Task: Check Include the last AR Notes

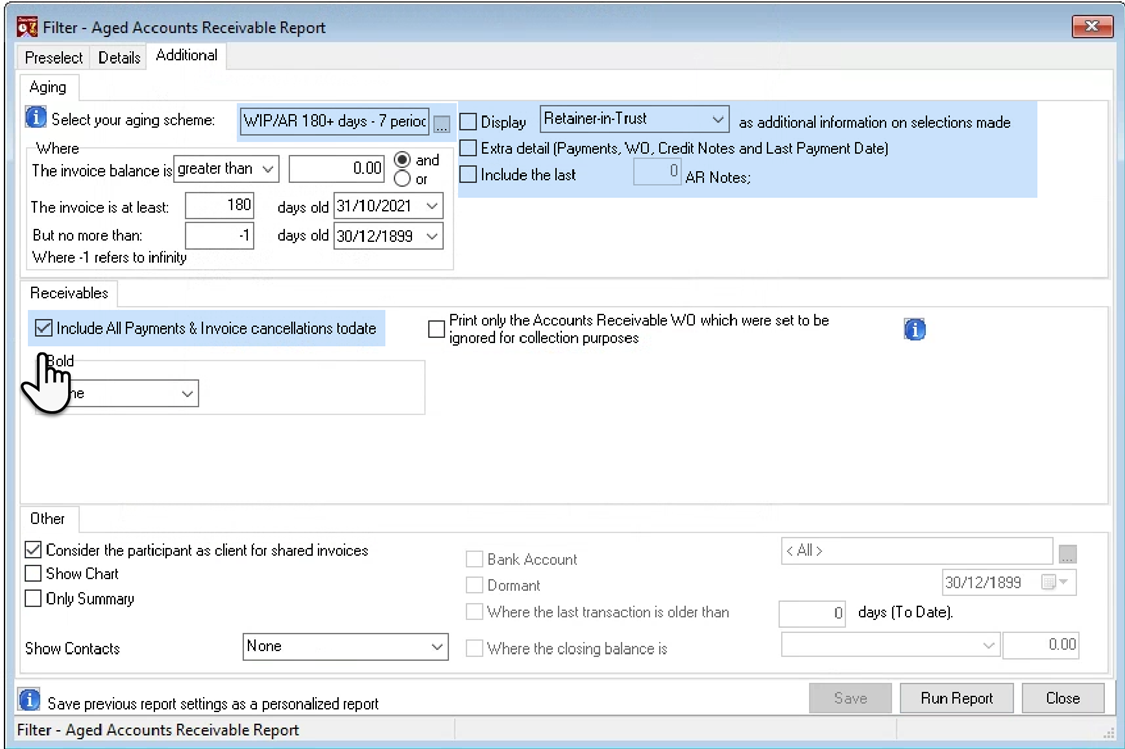Action: (x=469, y=174)
